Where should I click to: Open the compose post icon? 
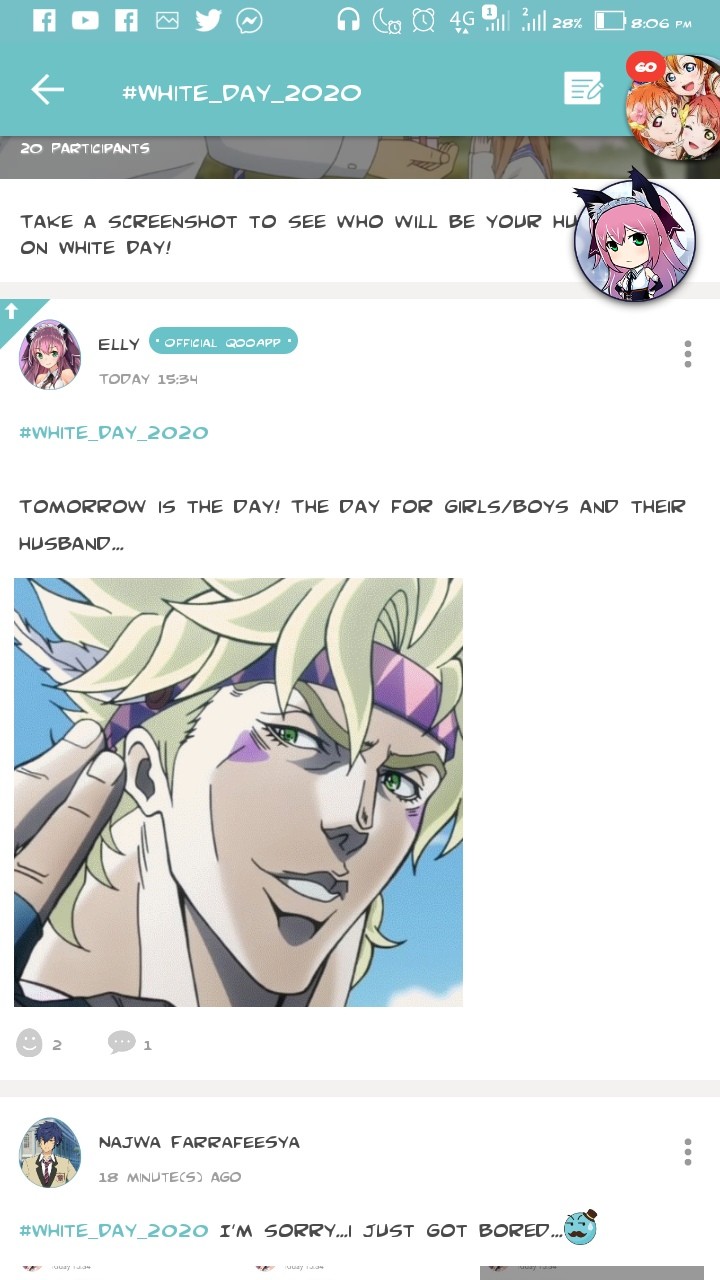[x=583, y=89]
